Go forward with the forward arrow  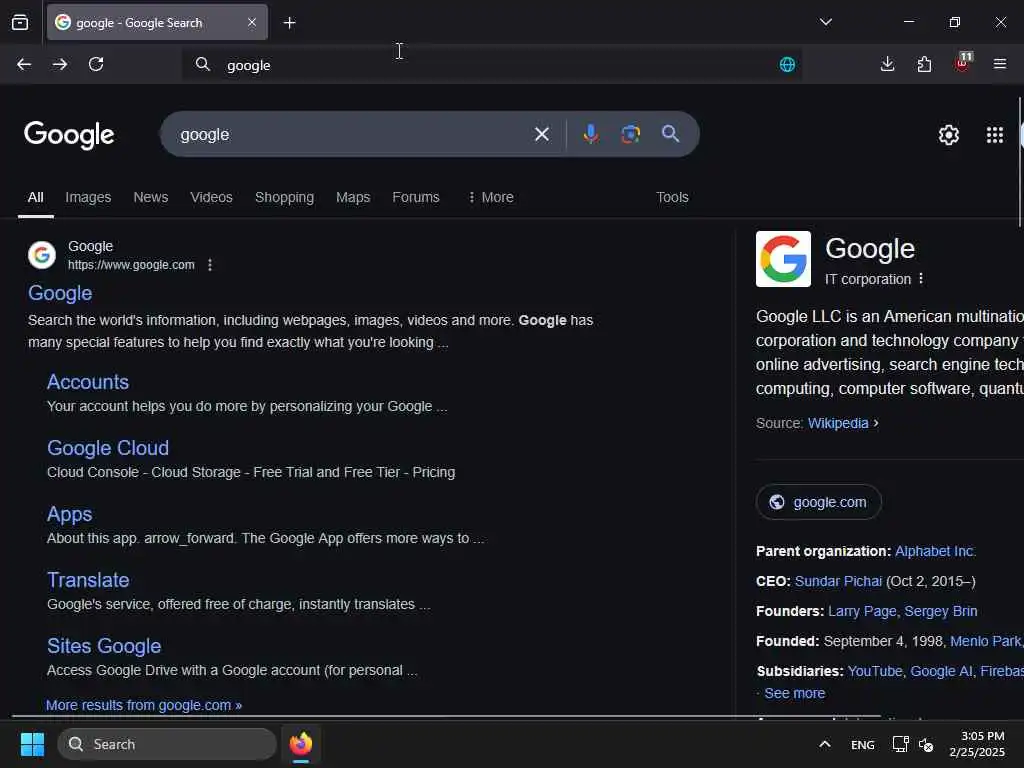click(60, 64)
